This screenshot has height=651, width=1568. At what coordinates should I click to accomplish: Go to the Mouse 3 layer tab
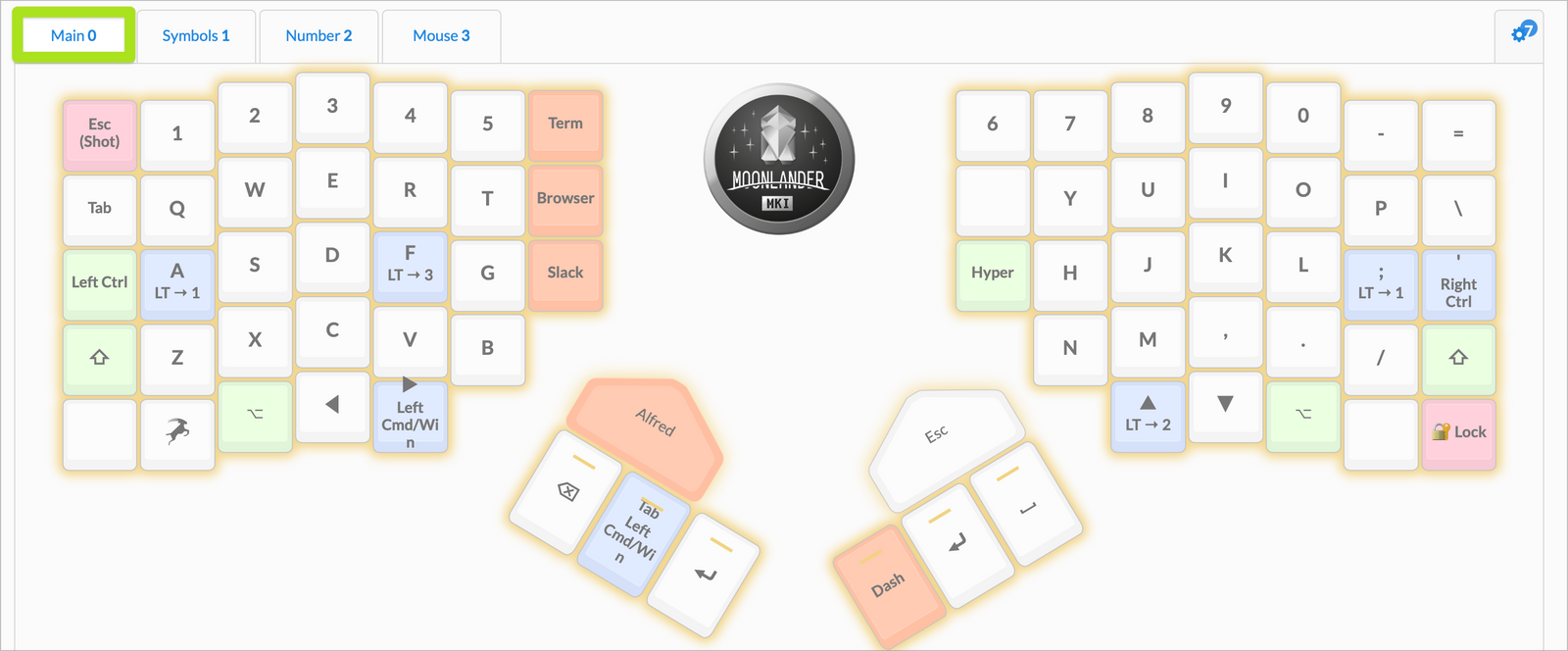[441, 36]
